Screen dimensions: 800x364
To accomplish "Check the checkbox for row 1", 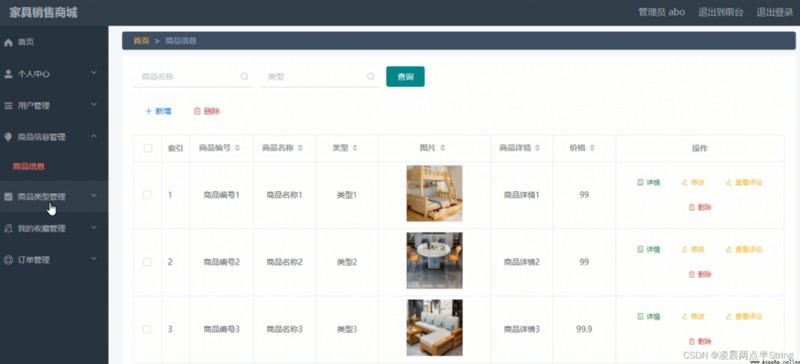I will tap(147, 195).
